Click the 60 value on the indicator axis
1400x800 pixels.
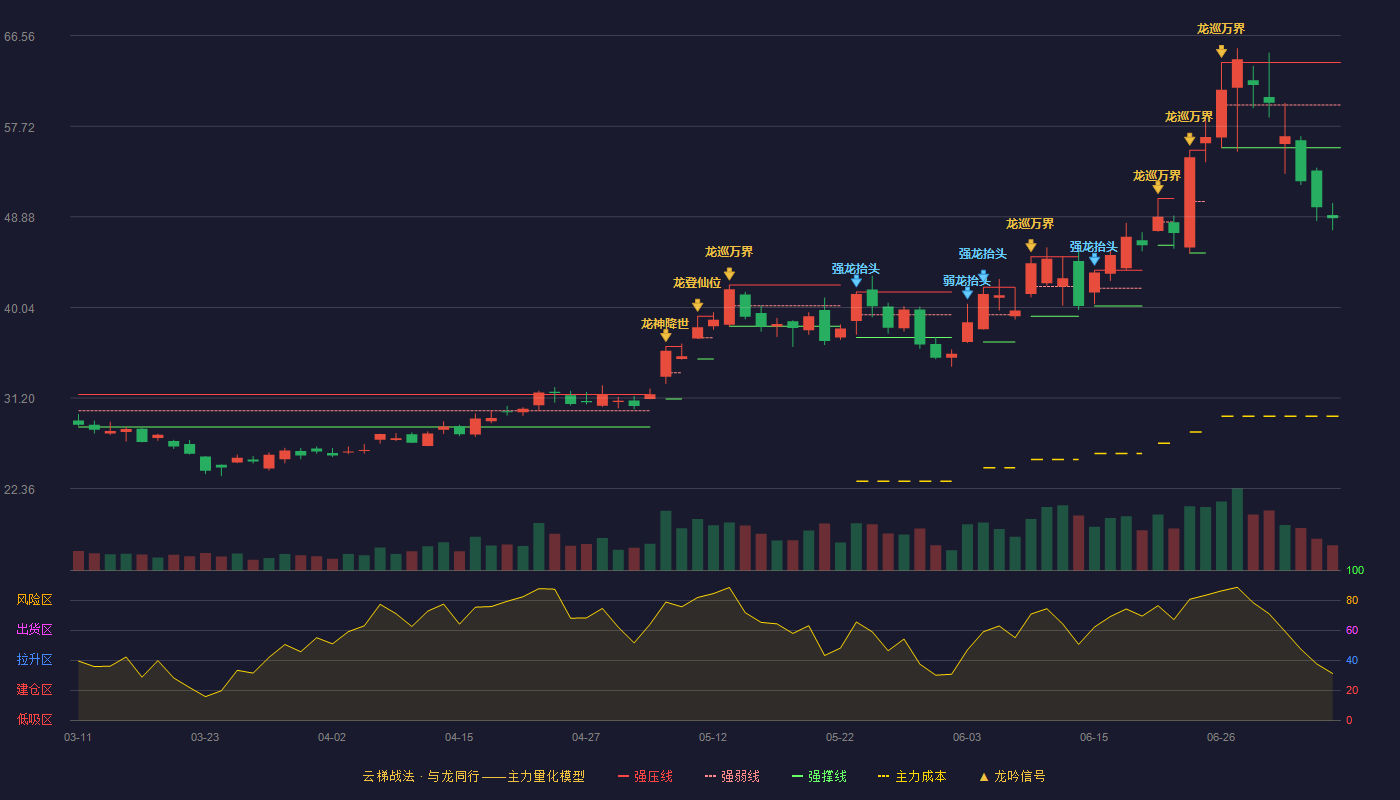[x=1352, y=630]
